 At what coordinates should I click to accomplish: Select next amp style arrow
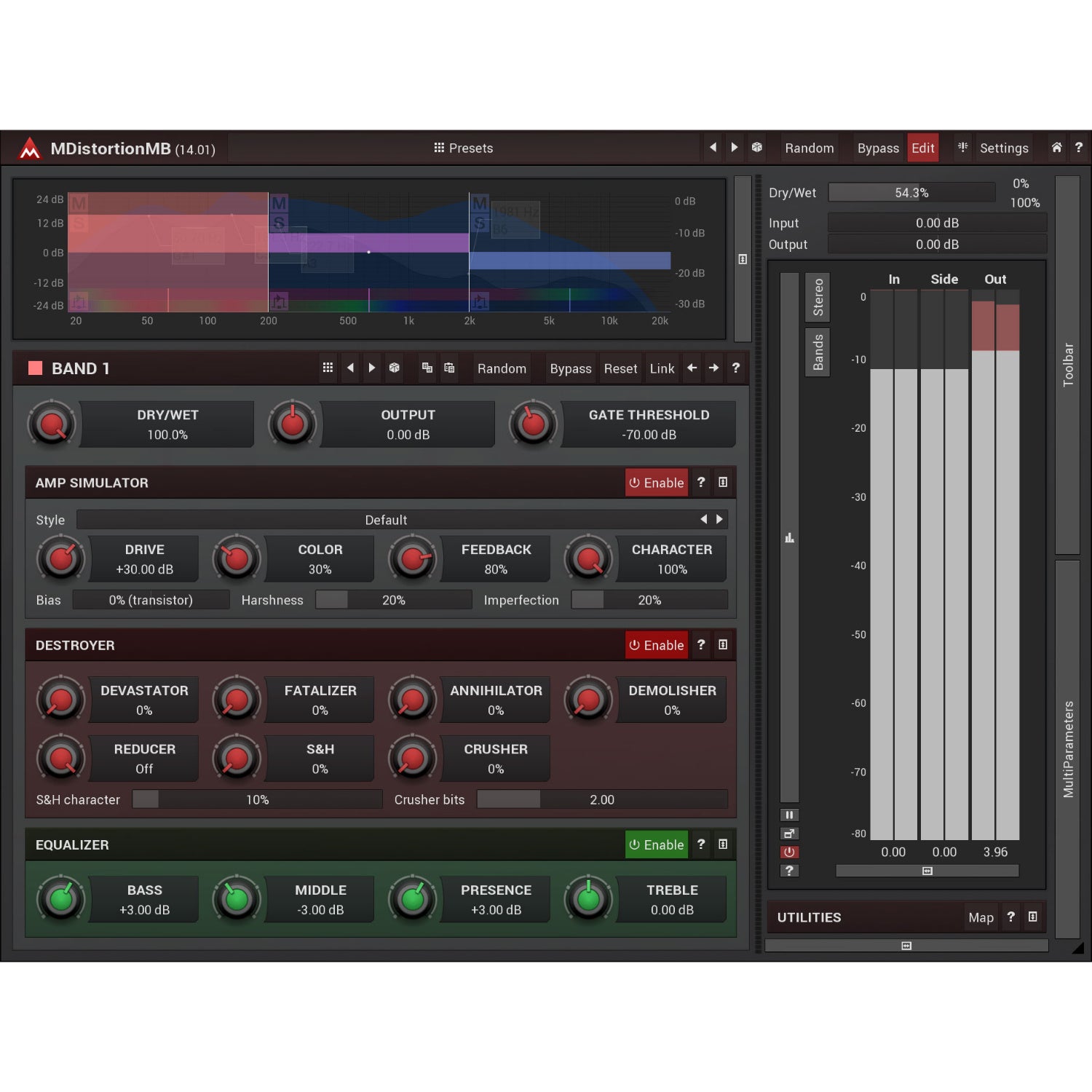pos(719,520)
